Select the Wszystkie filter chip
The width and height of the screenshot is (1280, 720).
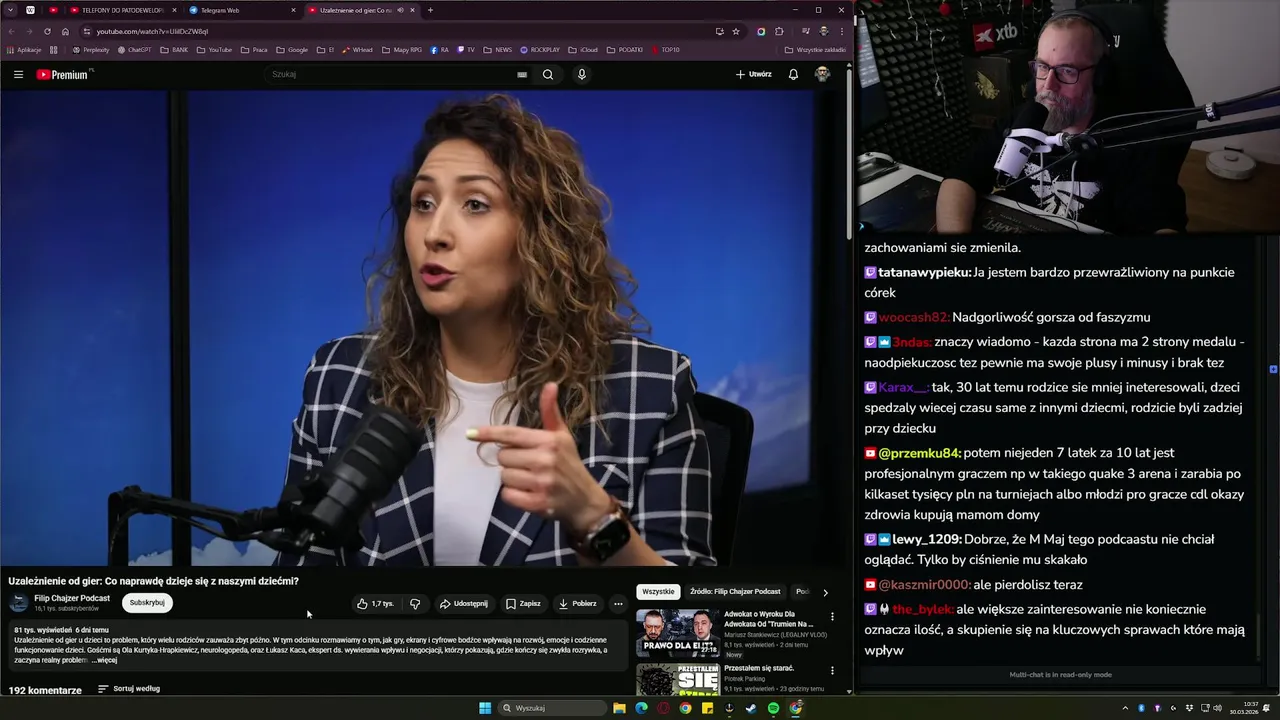658,591
